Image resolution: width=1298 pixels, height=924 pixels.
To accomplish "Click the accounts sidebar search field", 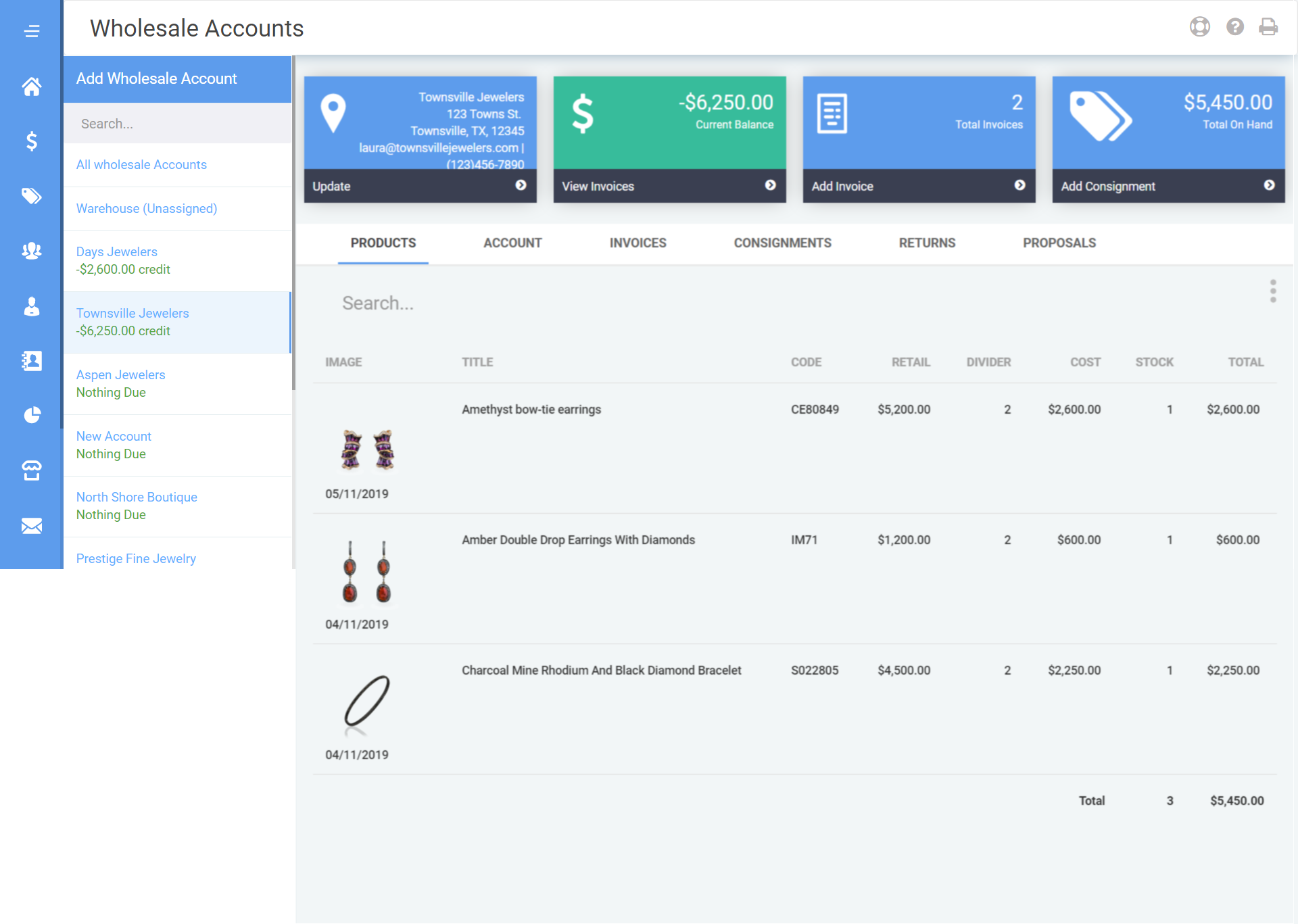I will pos(177,124).
